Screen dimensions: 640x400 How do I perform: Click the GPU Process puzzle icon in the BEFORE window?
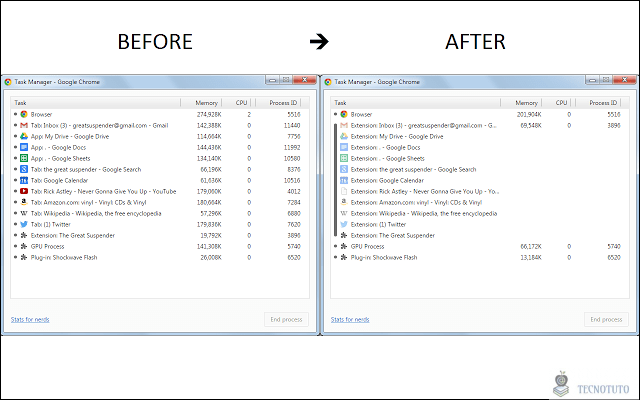tap(24, 247)
